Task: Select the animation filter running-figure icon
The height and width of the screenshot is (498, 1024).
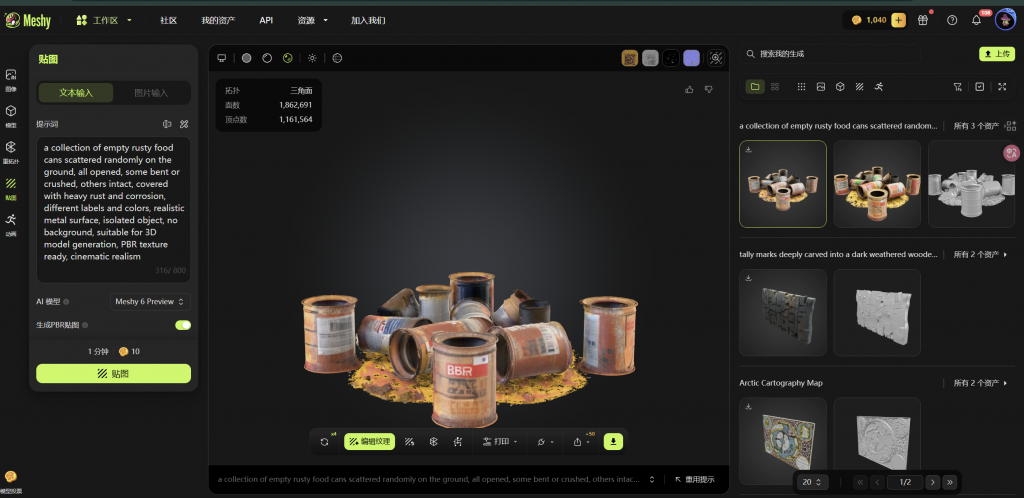Action: (878, 87)
